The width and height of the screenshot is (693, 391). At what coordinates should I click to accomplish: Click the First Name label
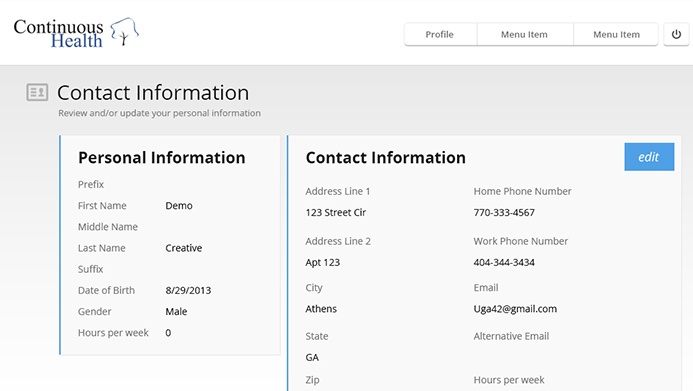tap(102, 205)
